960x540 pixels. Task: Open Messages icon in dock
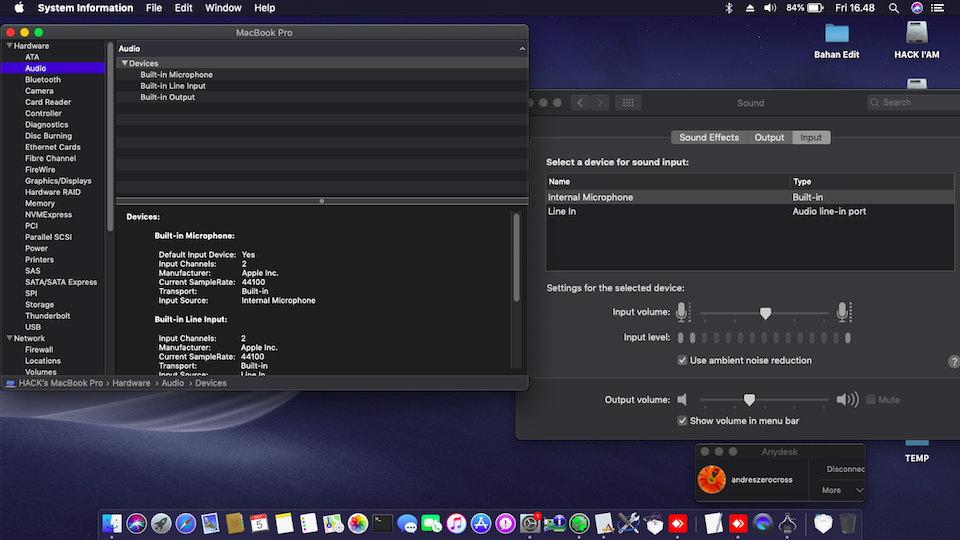pyautogui.click(x=407, y=523)
